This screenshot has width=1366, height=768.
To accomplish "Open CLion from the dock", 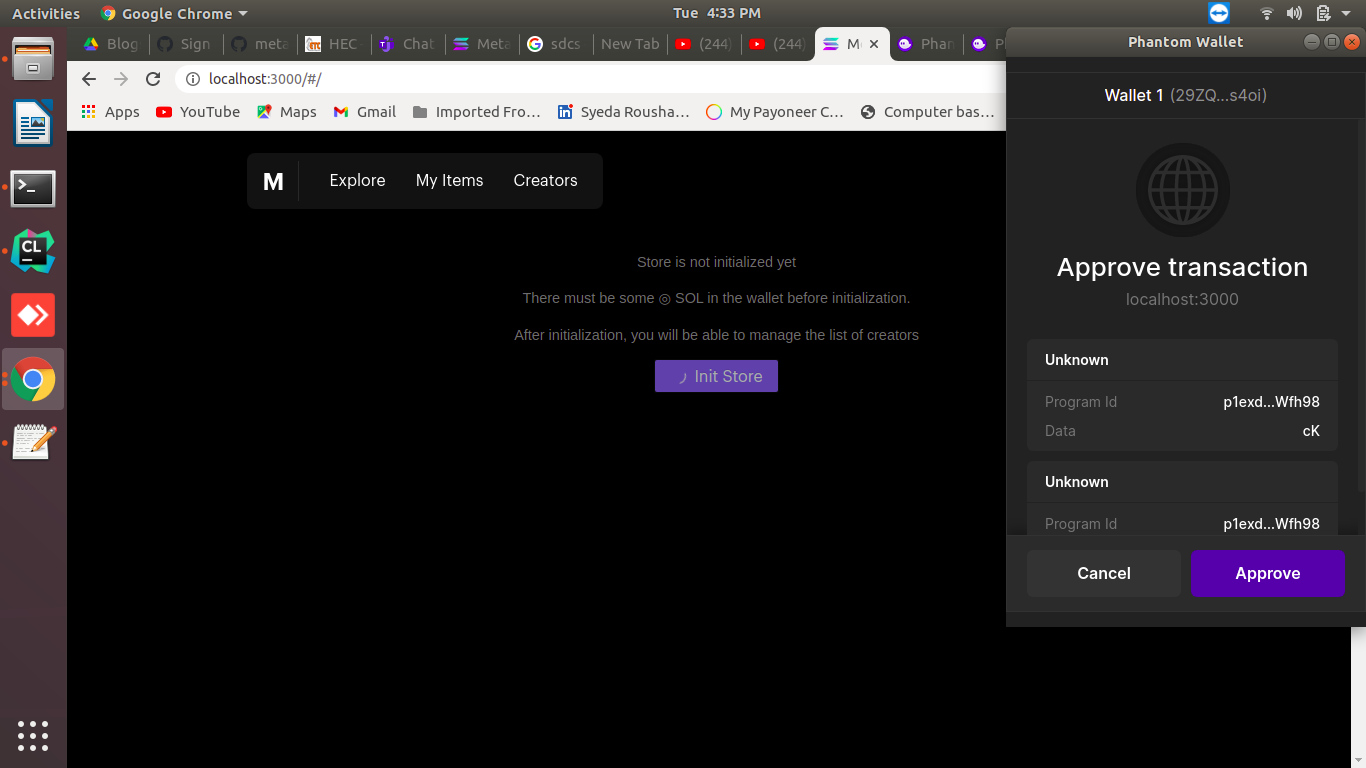I will (33, 251).
